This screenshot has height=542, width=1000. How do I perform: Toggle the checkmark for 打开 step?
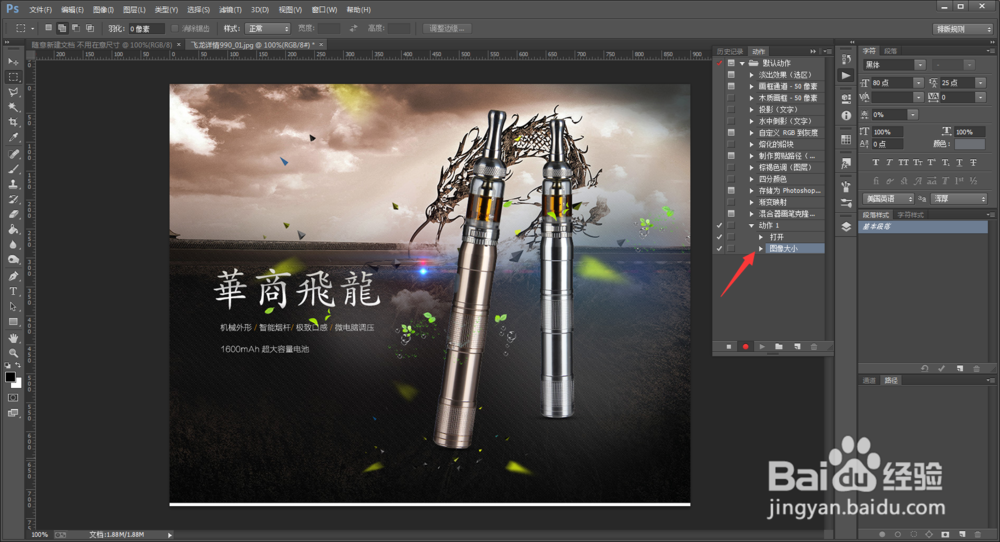(719, 237)
